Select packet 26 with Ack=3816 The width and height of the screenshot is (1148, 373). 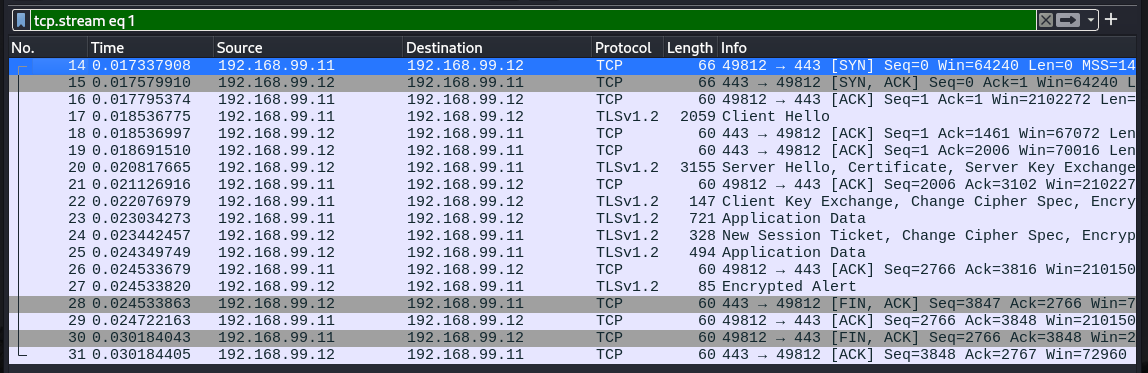click(573, 270)
